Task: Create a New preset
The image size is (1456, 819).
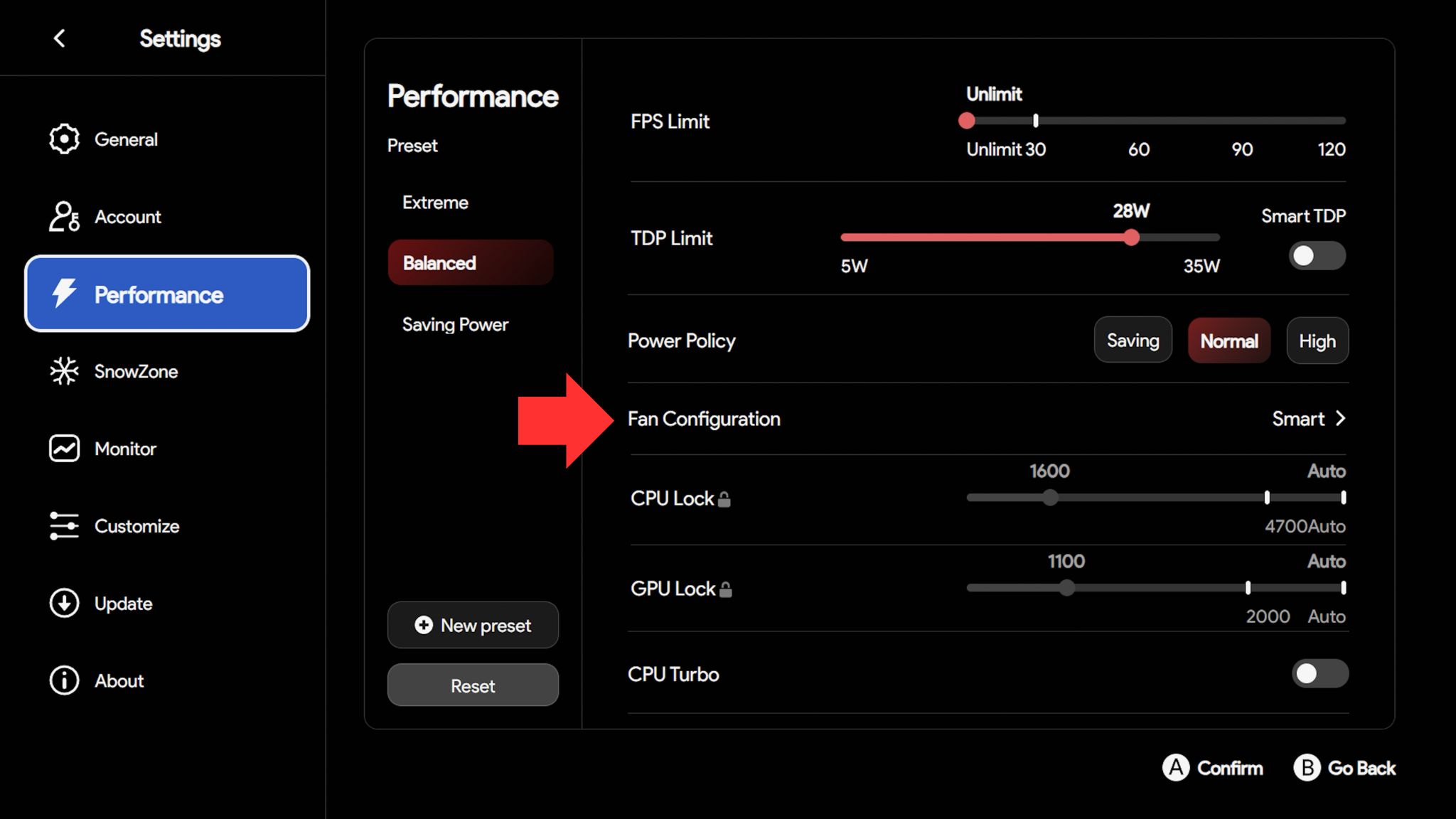Action: (x=473, y=626)
